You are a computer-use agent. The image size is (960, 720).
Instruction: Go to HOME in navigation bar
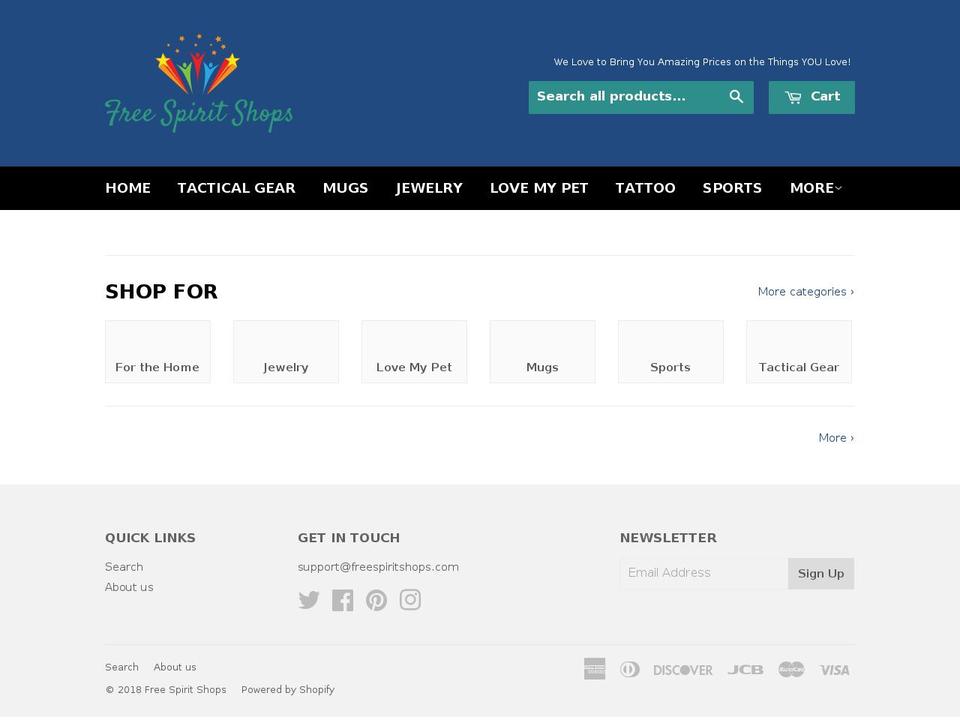pyautogui.click(x=128, y=188)
